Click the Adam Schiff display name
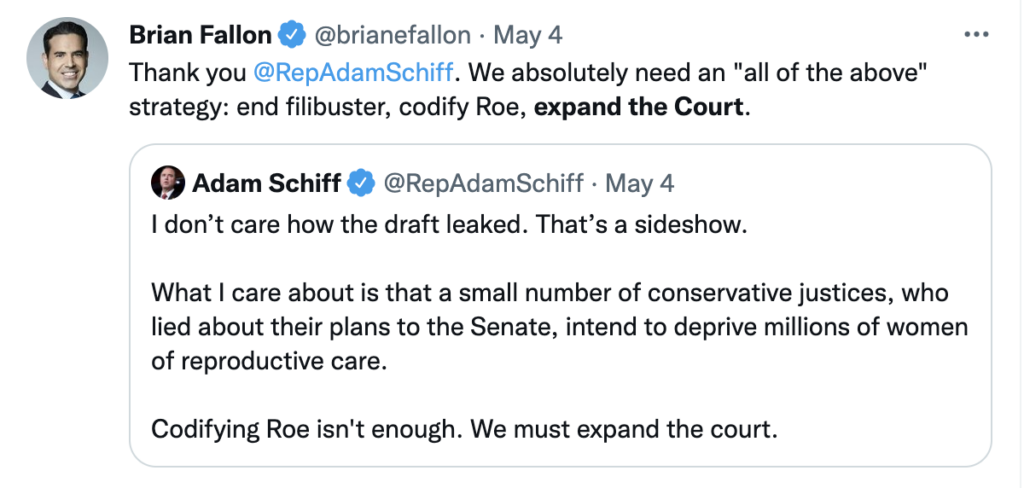 pyautogui.click(x=264, y=183)
